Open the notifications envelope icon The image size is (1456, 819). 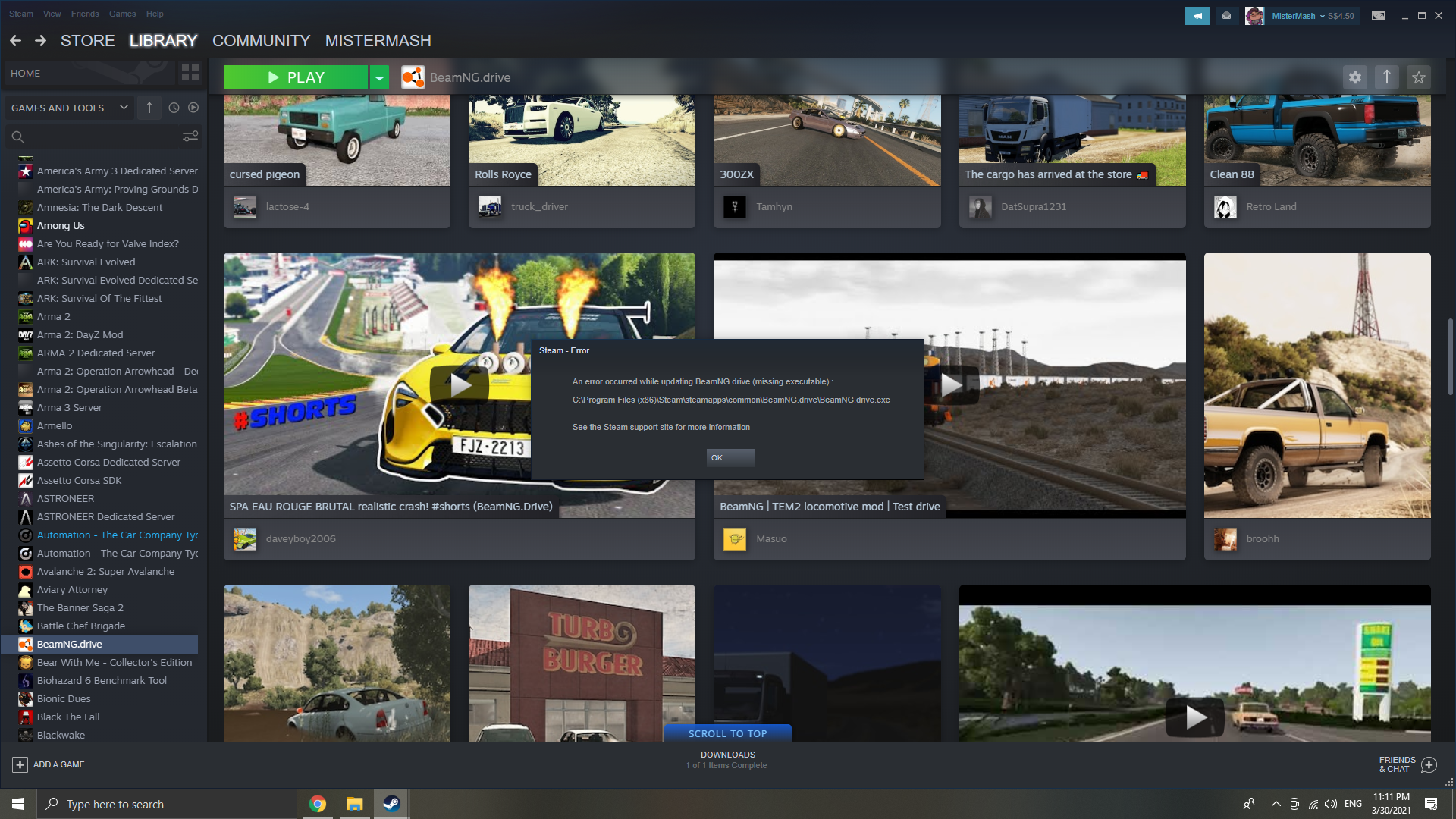(x=1226, y=16)
